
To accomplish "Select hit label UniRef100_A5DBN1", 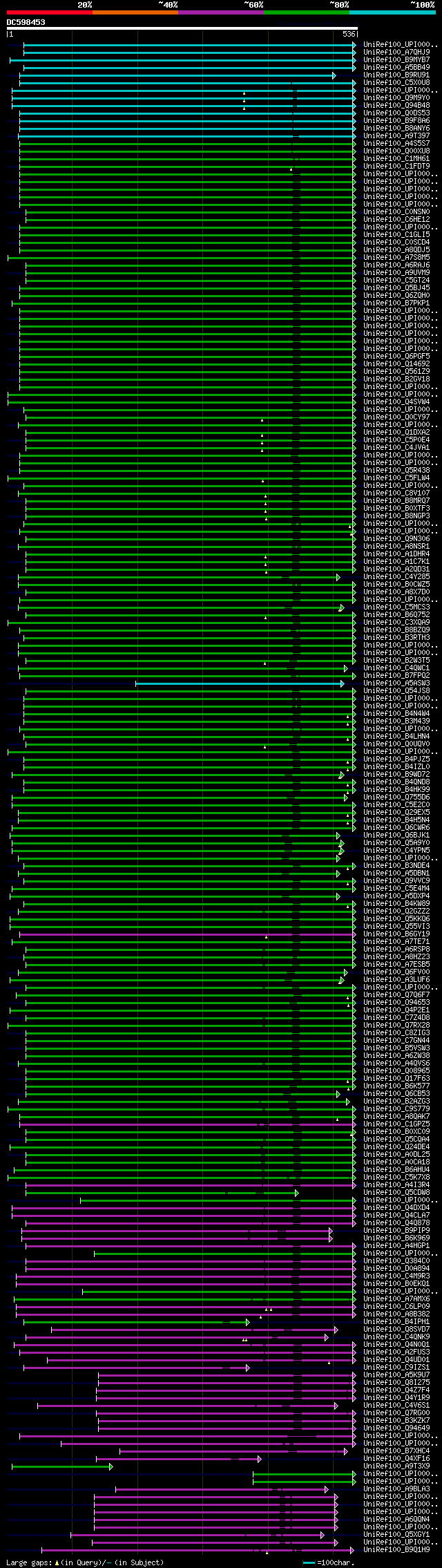I will [396, 873].
